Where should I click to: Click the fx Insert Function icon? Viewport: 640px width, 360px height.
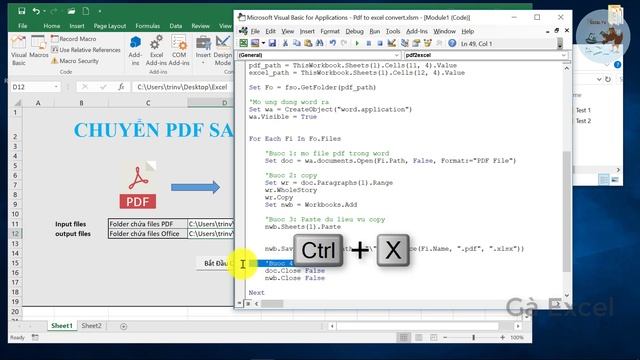121,87
